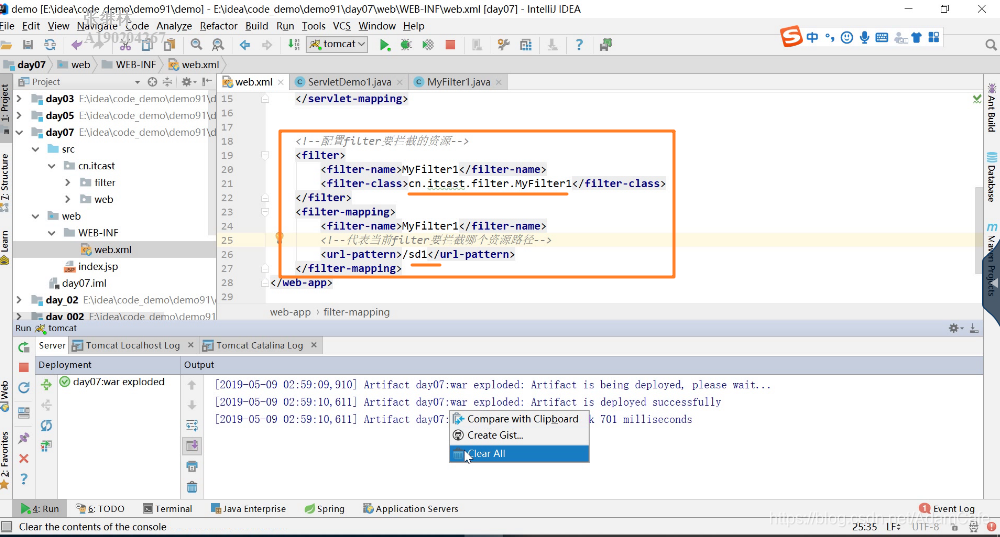1000x537 pixels.
Task: Expand the day03 module node
Action: 19,99
